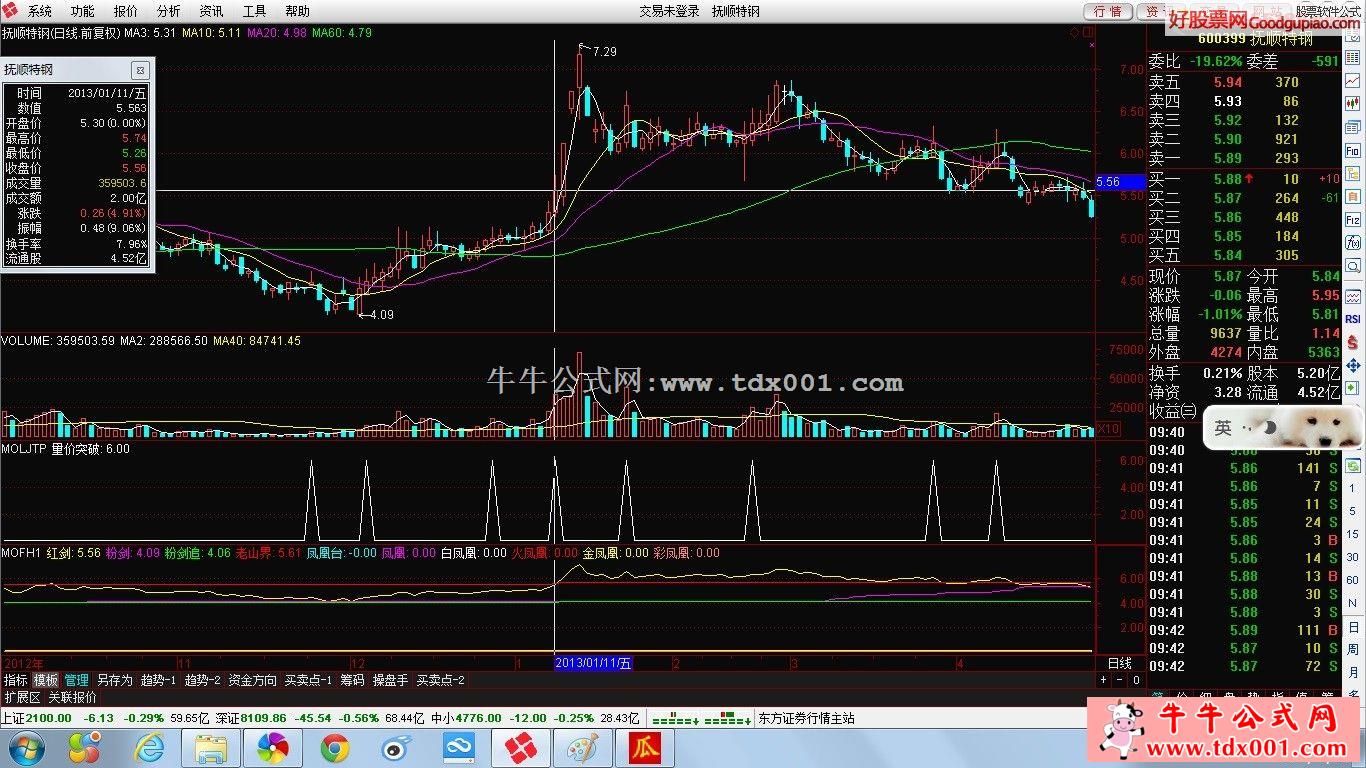Open the 日线 period selector
The image size is (1366, 768).
pyautogui.click(x=1120, y=663)
